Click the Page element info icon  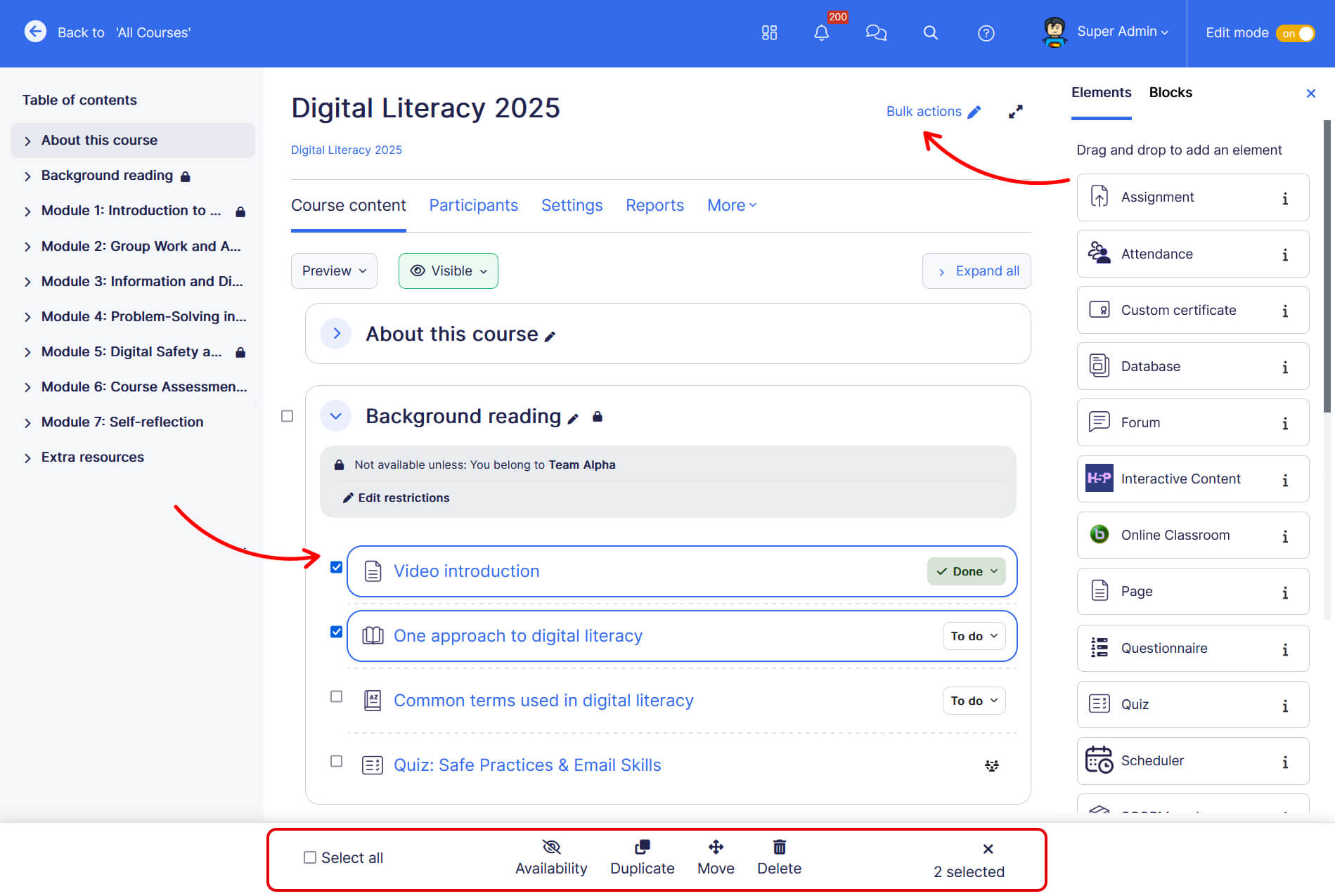click(x=1285, y=593)
